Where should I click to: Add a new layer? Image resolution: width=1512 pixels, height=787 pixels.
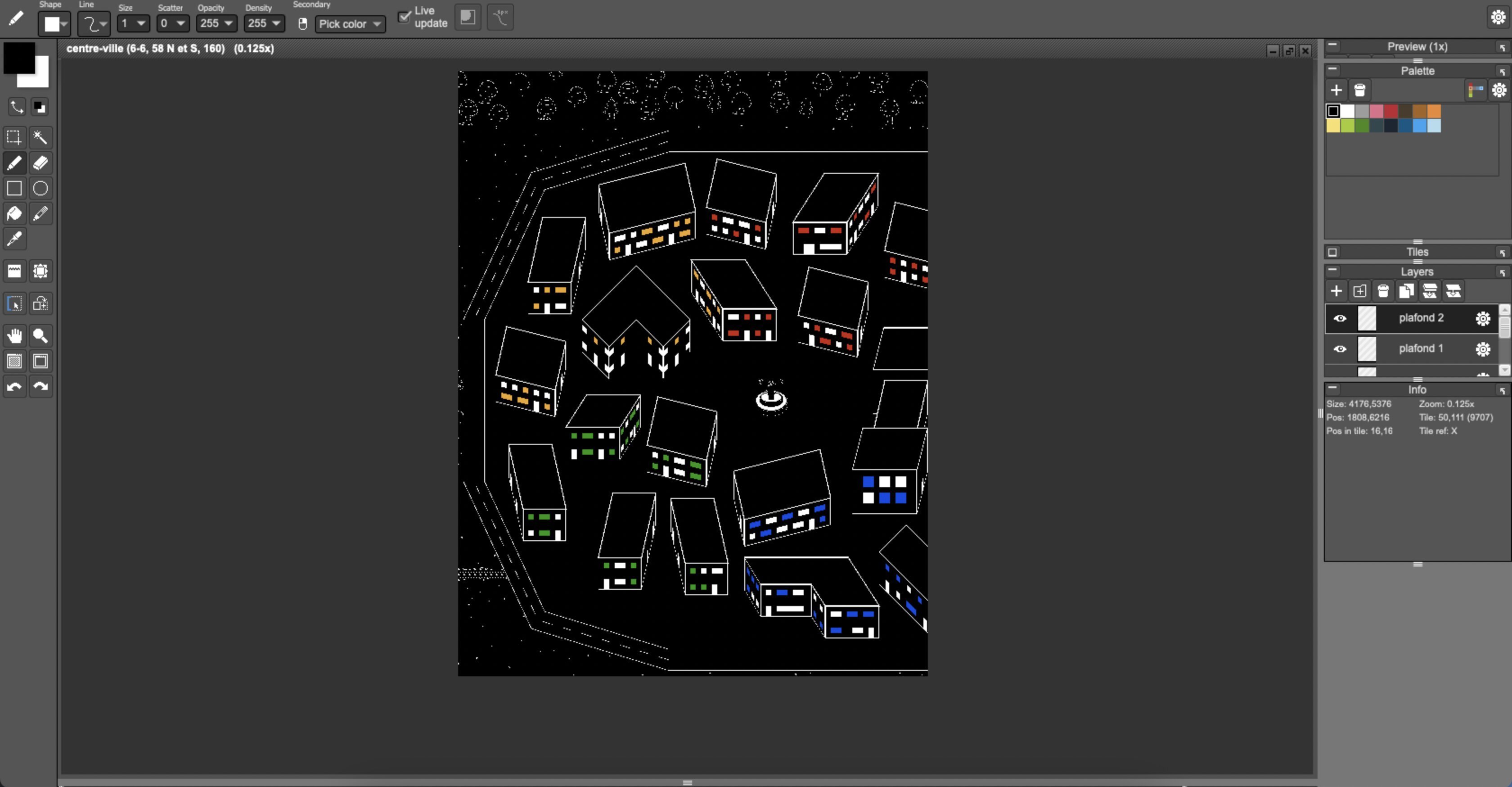(x=1336, y=291)
